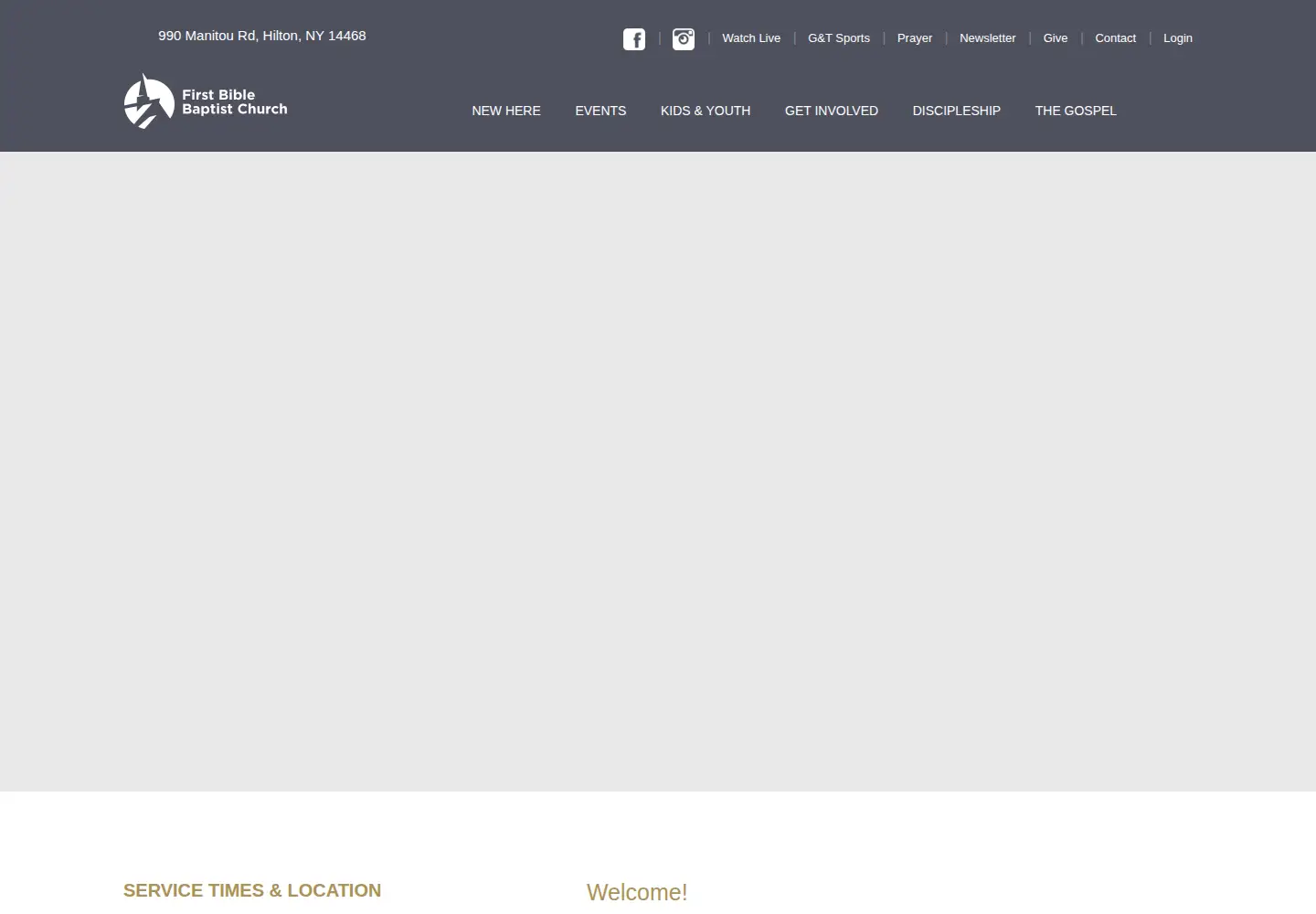Open the Contact page
The image size is (1316, 914).
click(x=1116, y=38)
